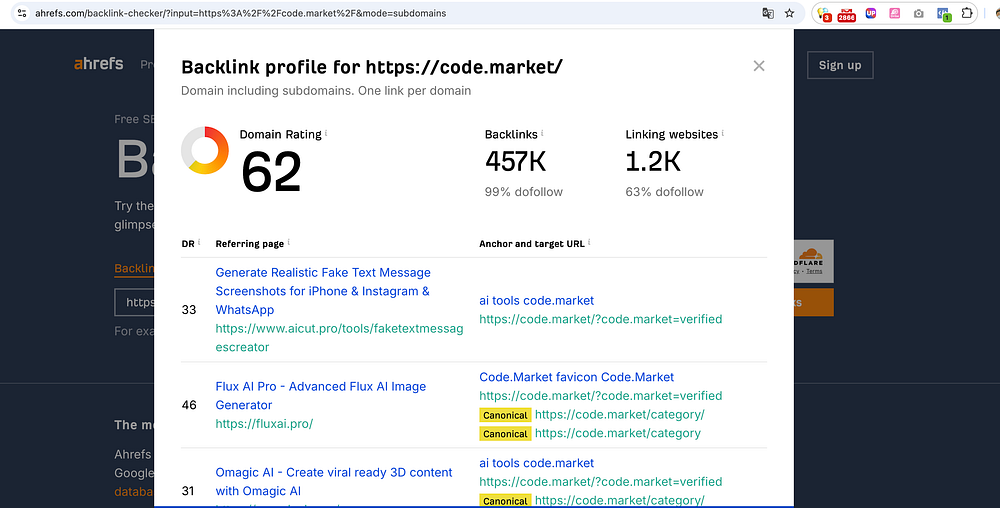Close the Backlink profile dialog
The width and height of the screenshot is (1000, 508).
[x=759, y=66]
